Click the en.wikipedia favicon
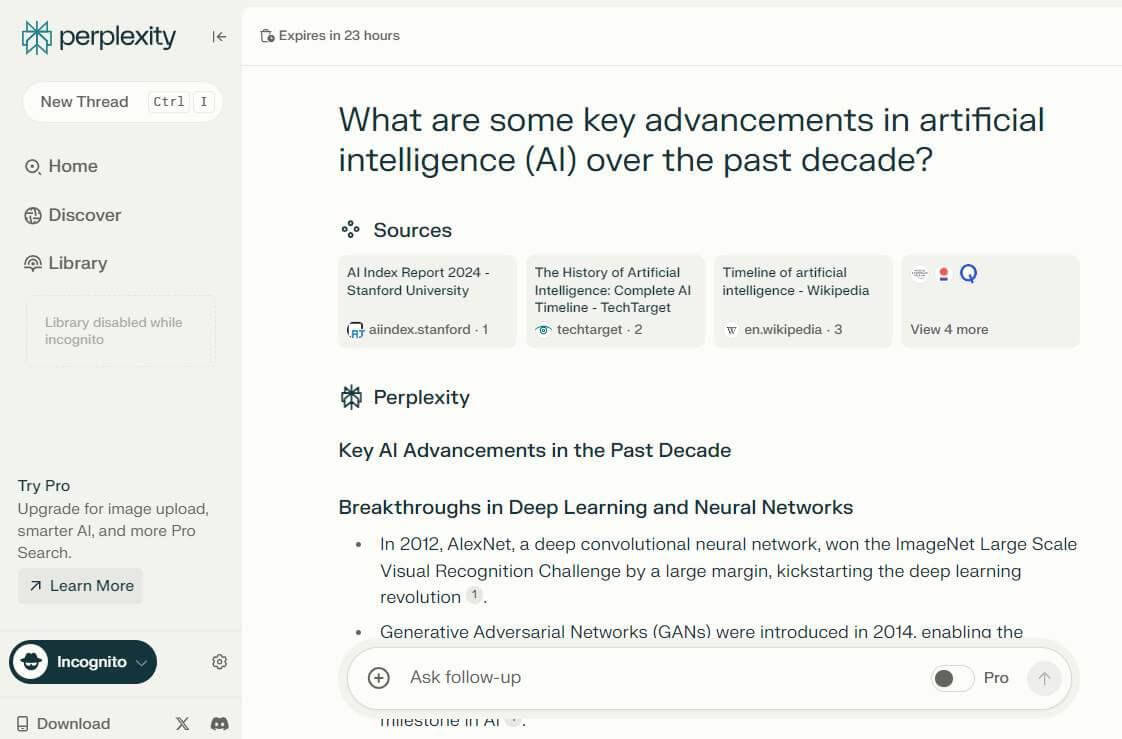 pos(731,330)
